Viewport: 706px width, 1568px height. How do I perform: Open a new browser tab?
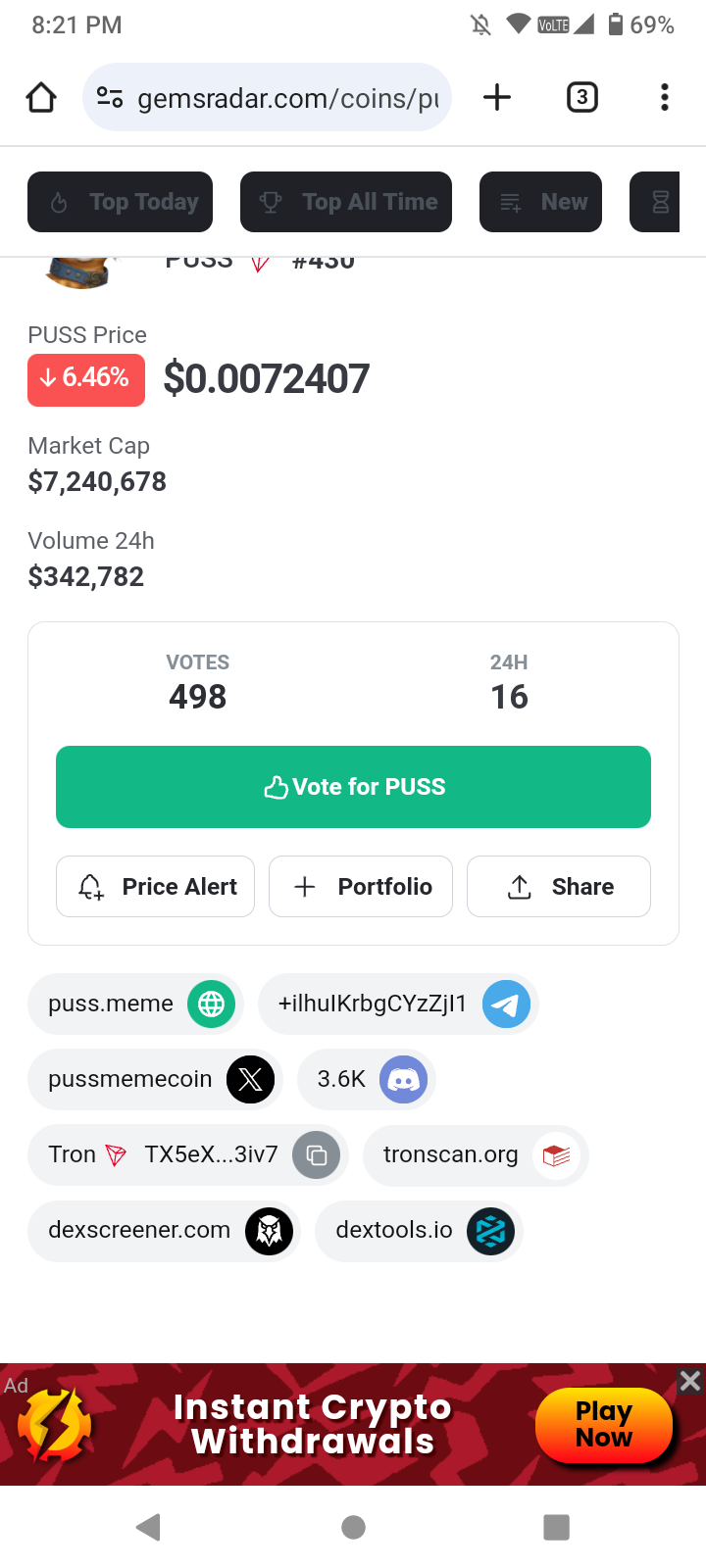[x=497, y=97]
